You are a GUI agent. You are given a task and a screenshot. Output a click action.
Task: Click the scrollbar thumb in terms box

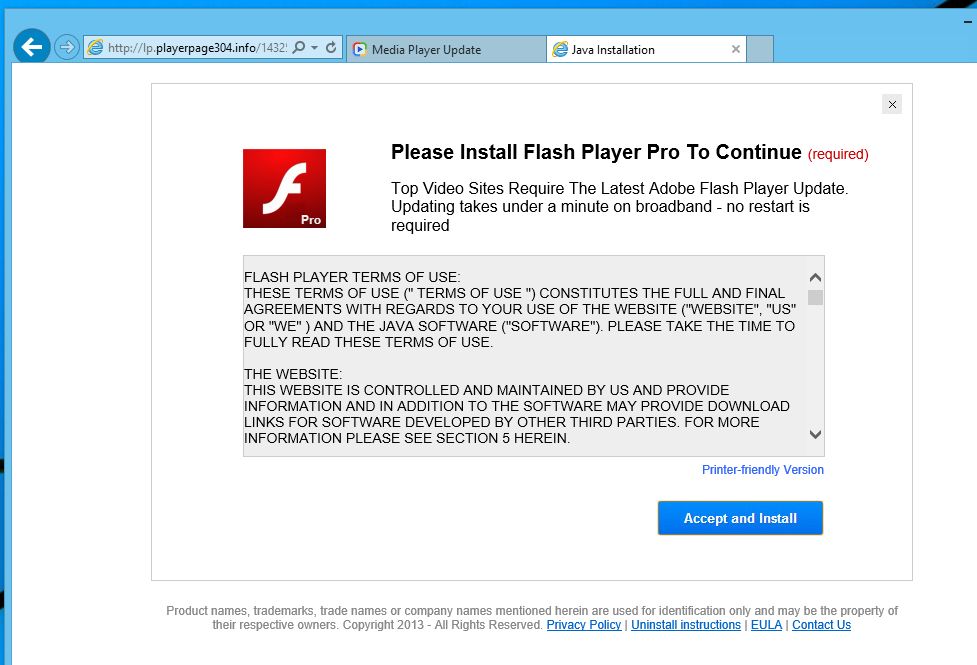(x=815, y=297)
